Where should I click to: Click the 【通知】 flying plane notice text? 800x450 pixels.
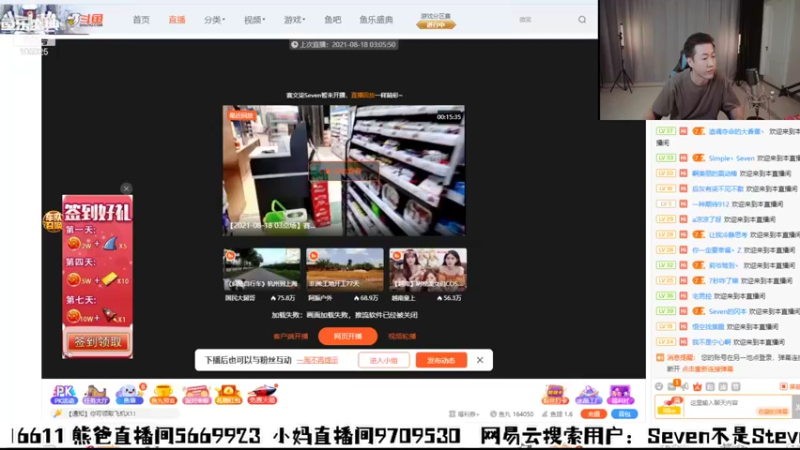coord(102,413)
